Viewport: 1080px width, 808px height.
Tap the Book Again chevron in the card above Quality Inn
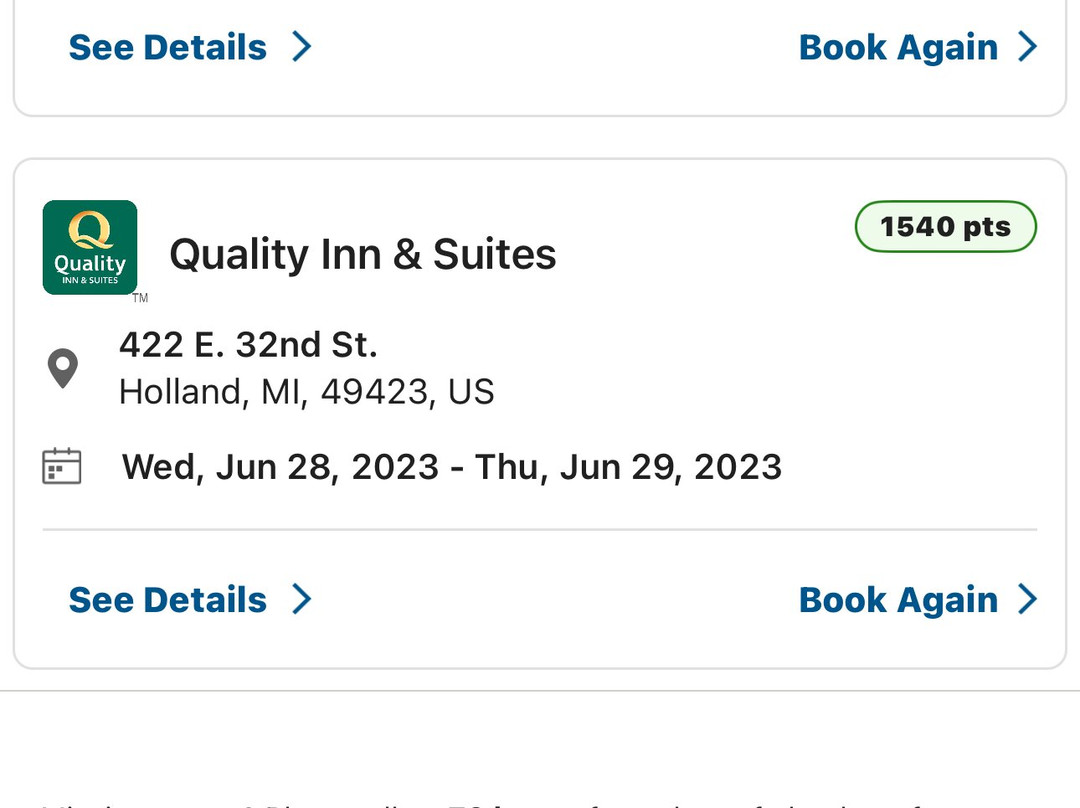coord(1027,46)
